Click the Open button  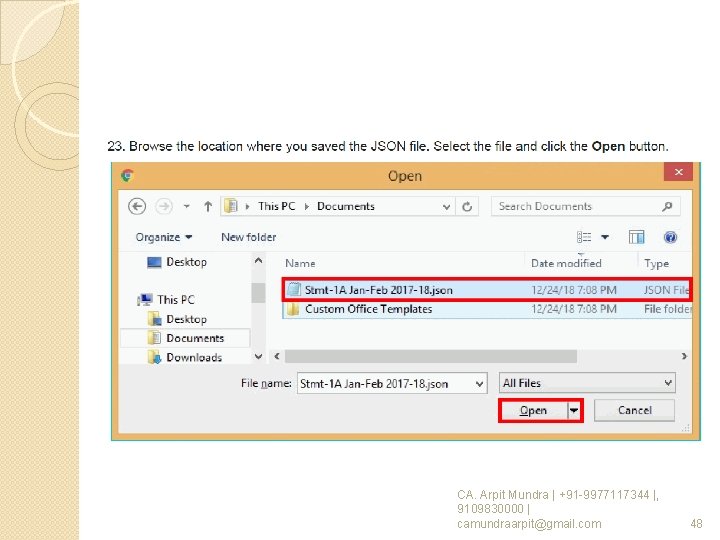(x=533, y=411)
